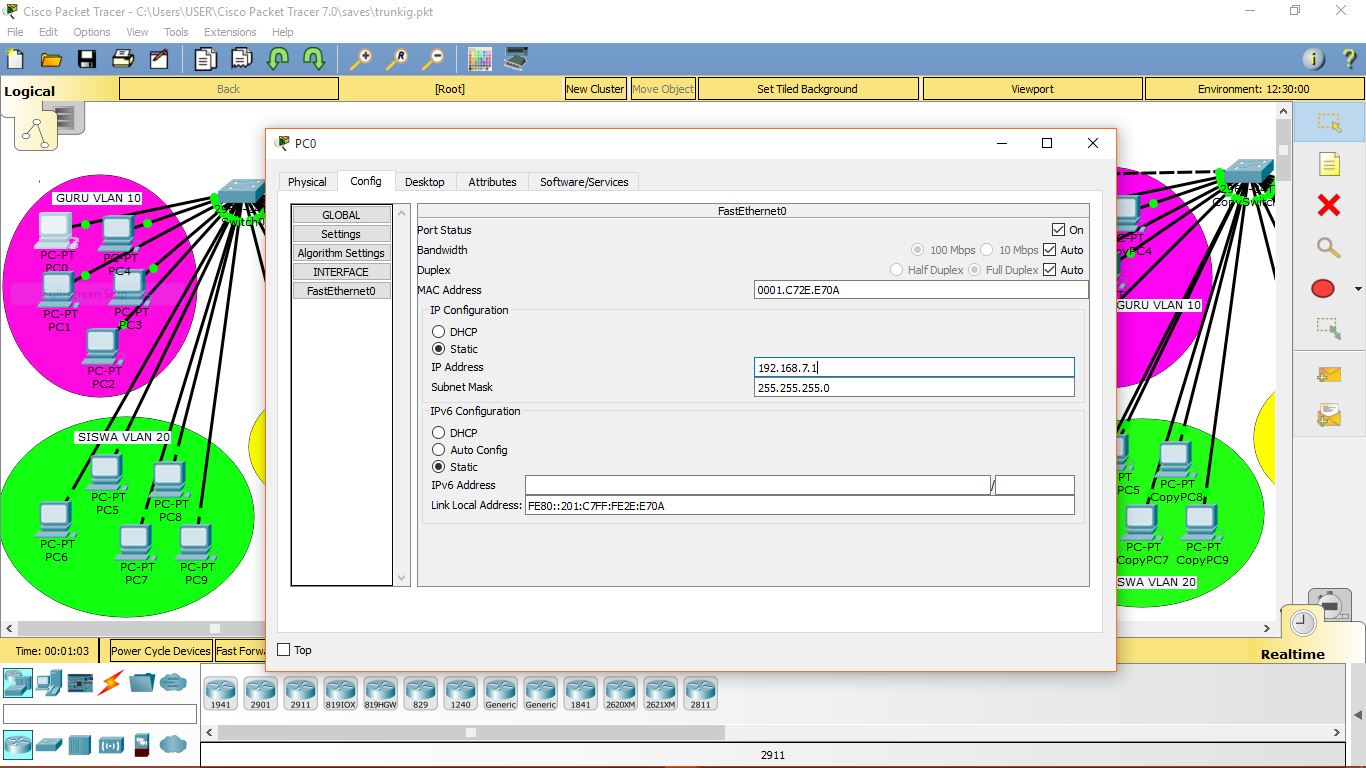Screen dimensions: 1366x768
Task: Open the Extensions menu
Action: pos(229,31)
